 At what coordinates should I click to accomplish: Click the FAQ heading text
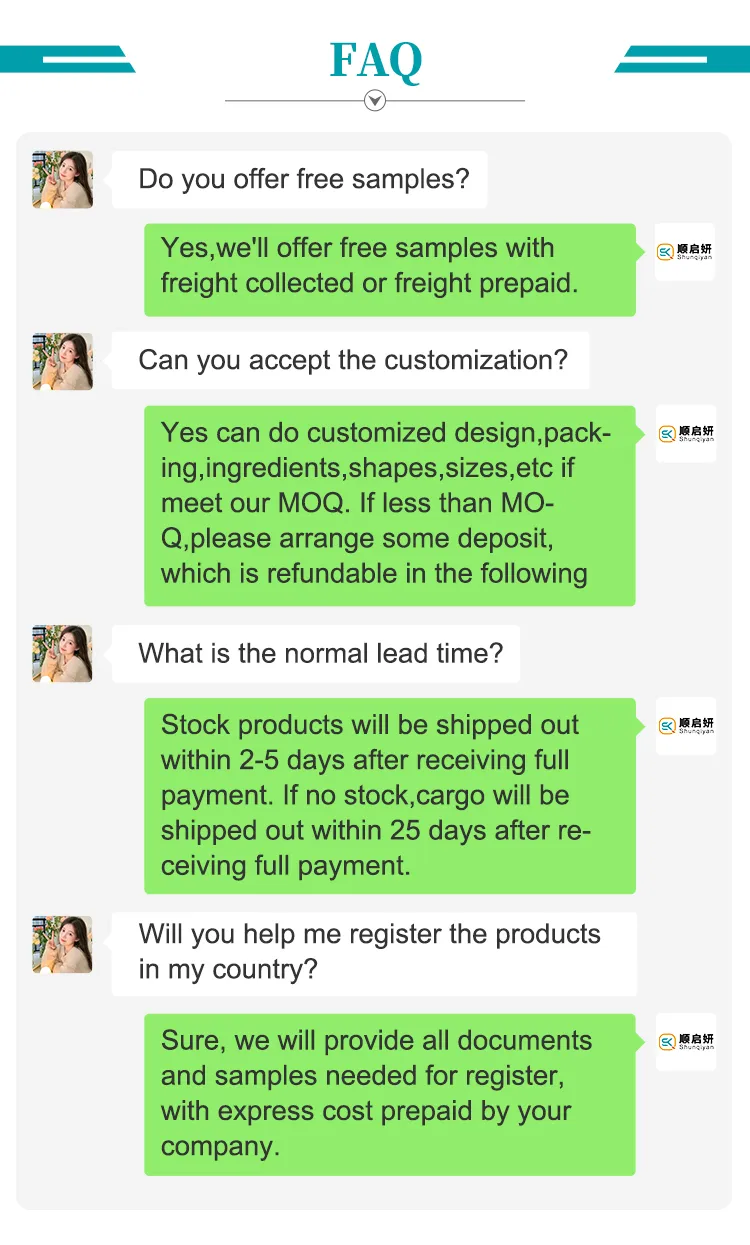coord(375,60)
